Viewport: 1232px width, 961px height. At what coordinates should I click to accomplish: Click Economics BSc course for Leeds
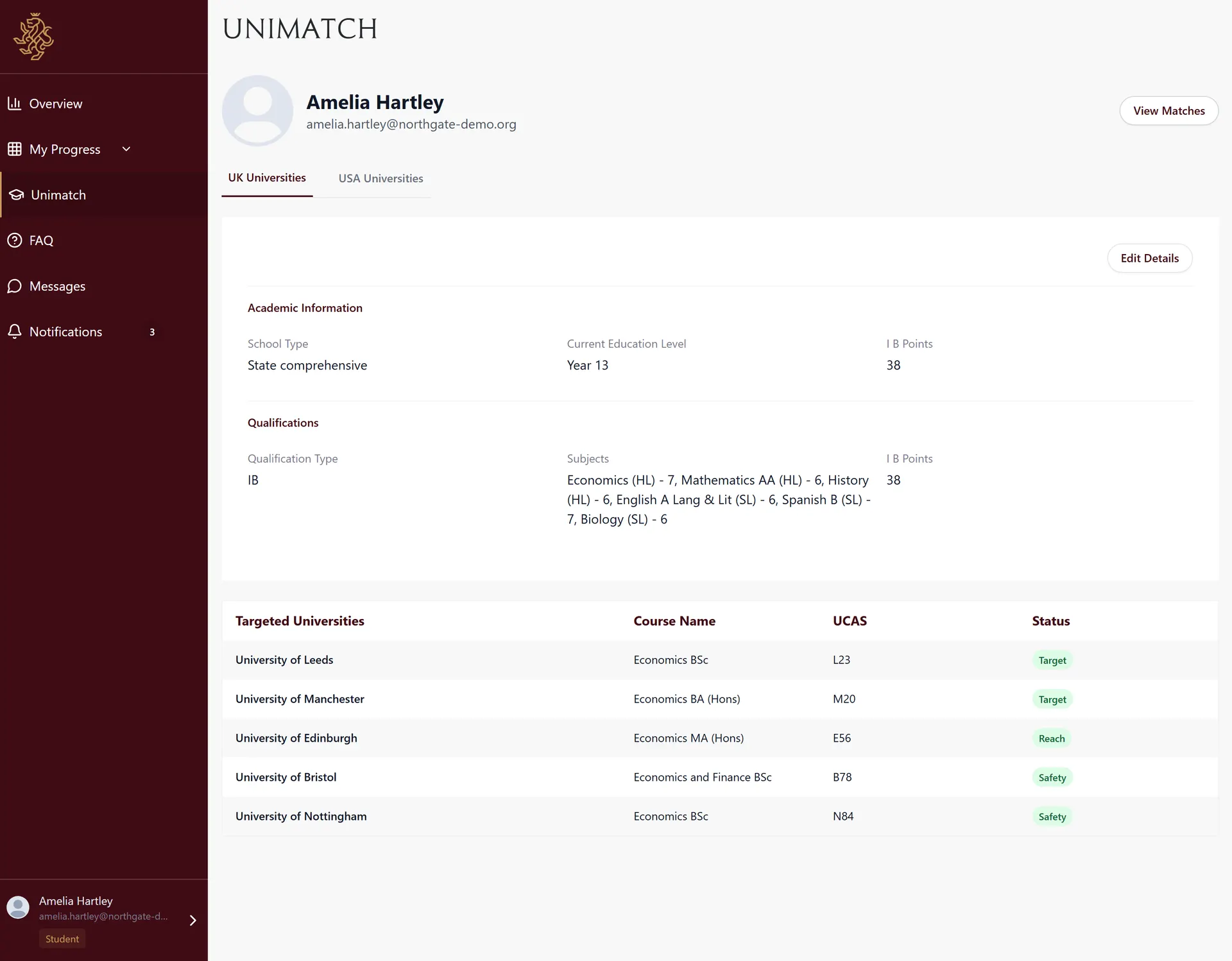coord(671,659)
